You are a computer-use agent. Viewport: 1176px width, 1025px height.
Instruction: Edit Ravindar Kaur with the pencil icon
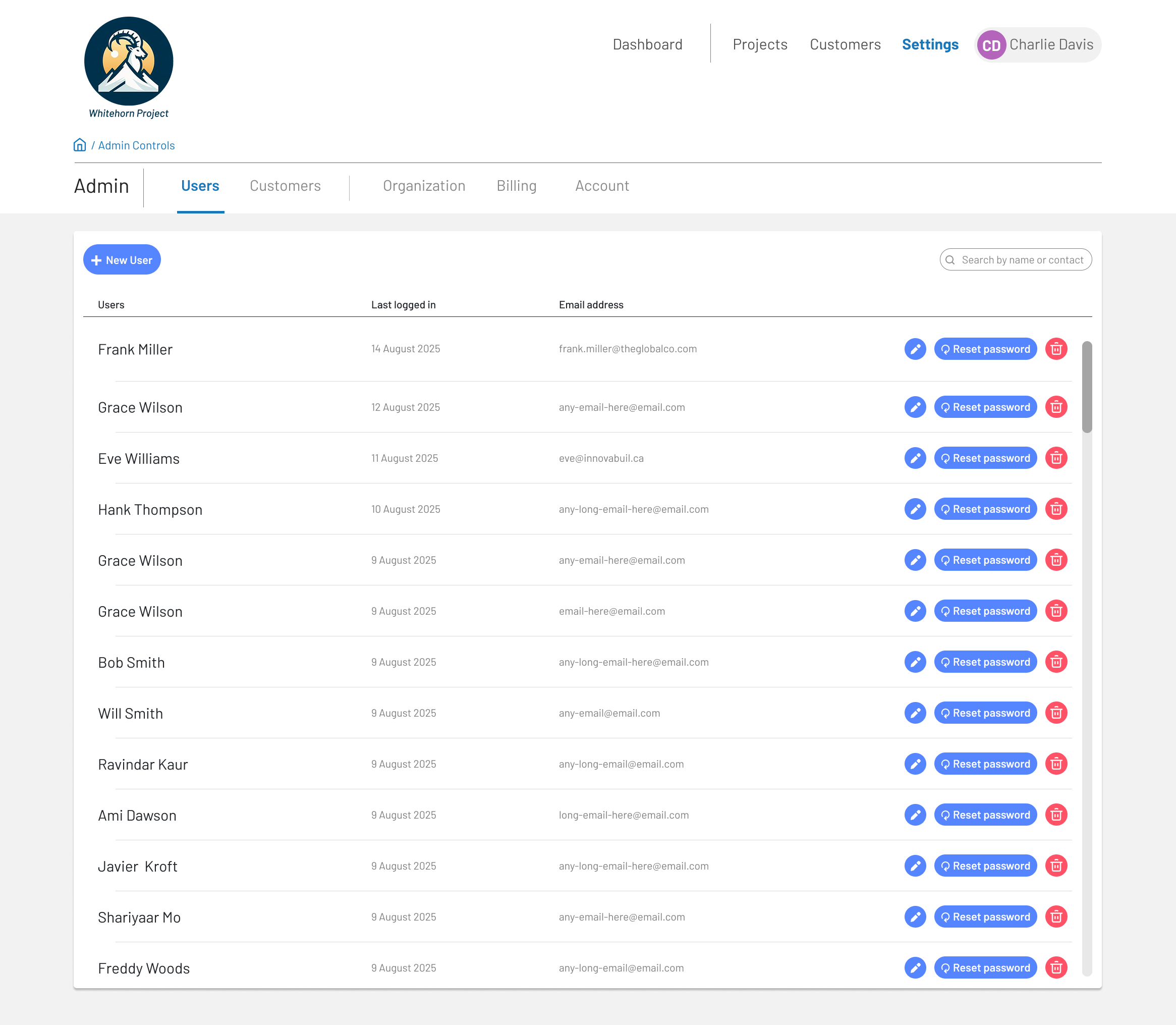pos(915,764)
